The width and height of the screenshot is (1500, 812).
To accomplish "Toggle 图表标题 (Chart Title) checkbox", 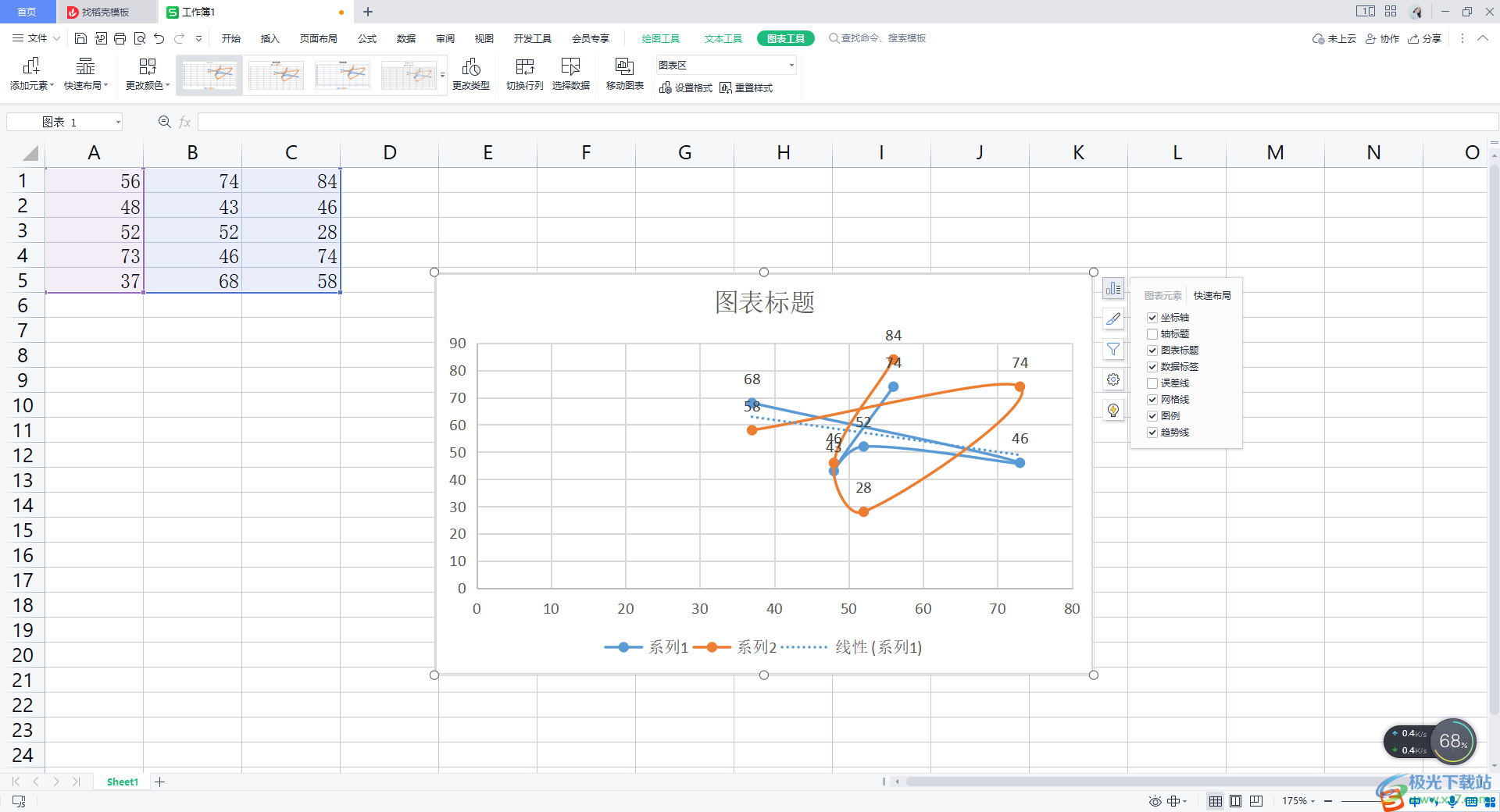I will [1152, 351].
